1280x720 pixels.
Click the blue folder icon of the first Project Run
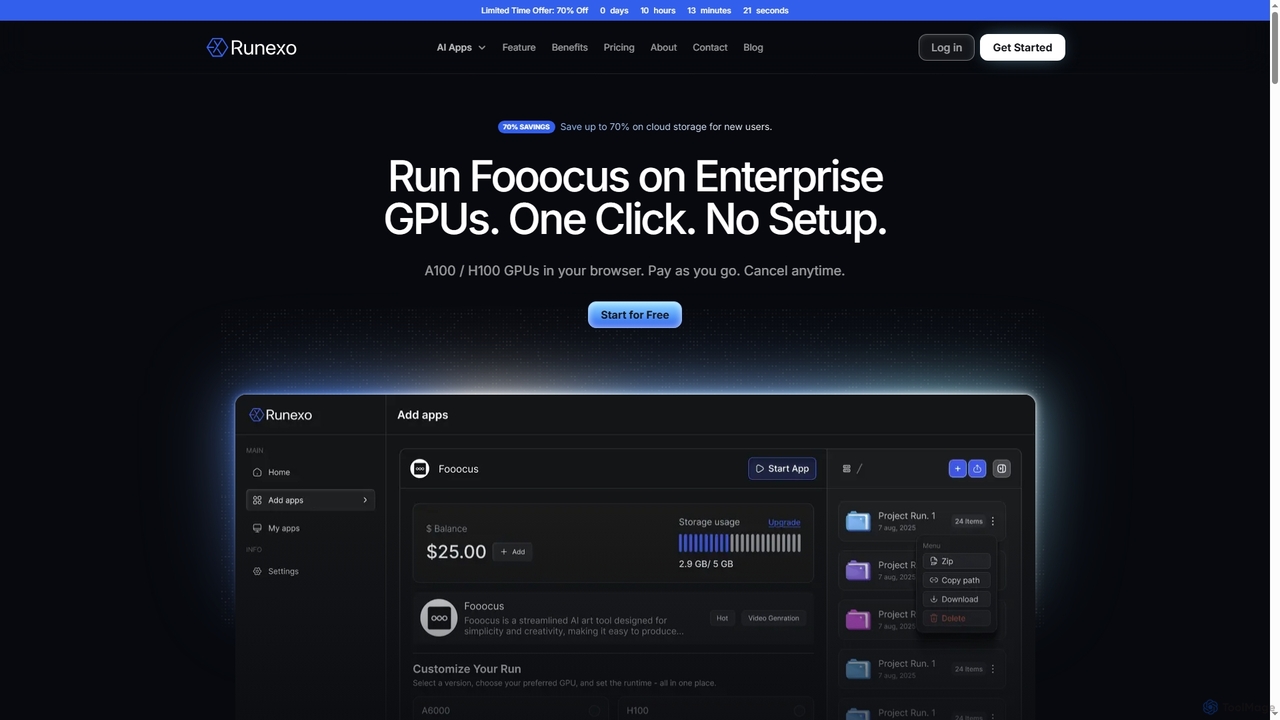[858, 521]
